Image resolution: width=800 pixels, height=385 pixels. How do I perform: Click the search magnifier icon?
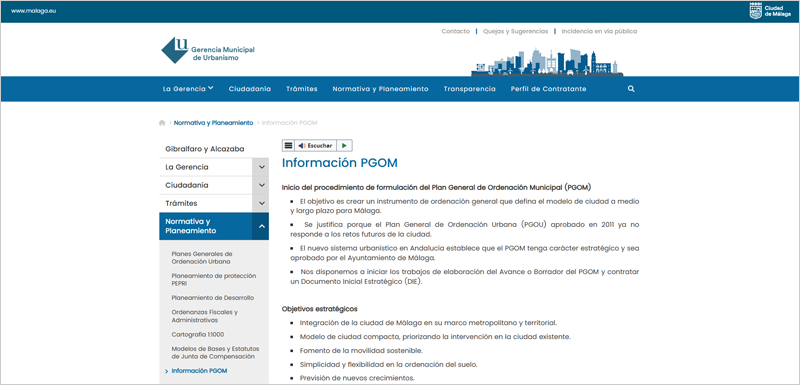631,89
